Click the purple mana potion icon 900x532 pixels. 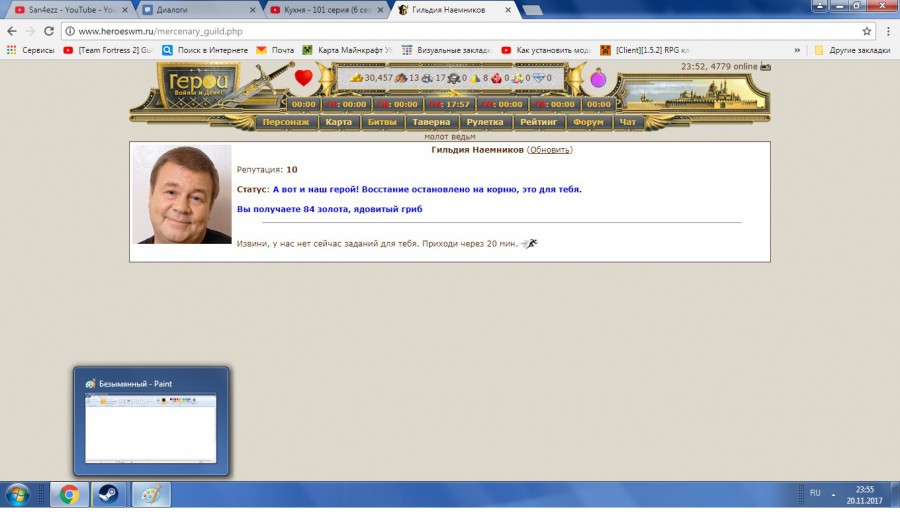click(598, 78)
